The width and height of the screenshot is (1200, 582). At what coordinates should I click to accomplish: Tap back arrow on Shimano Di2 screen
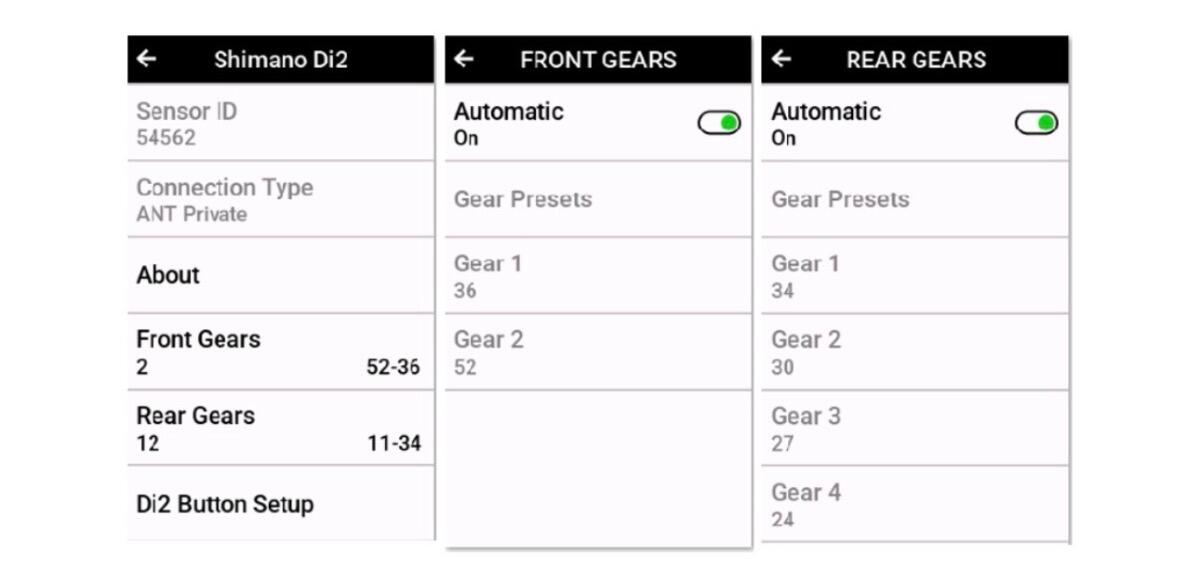pos(147,59)
